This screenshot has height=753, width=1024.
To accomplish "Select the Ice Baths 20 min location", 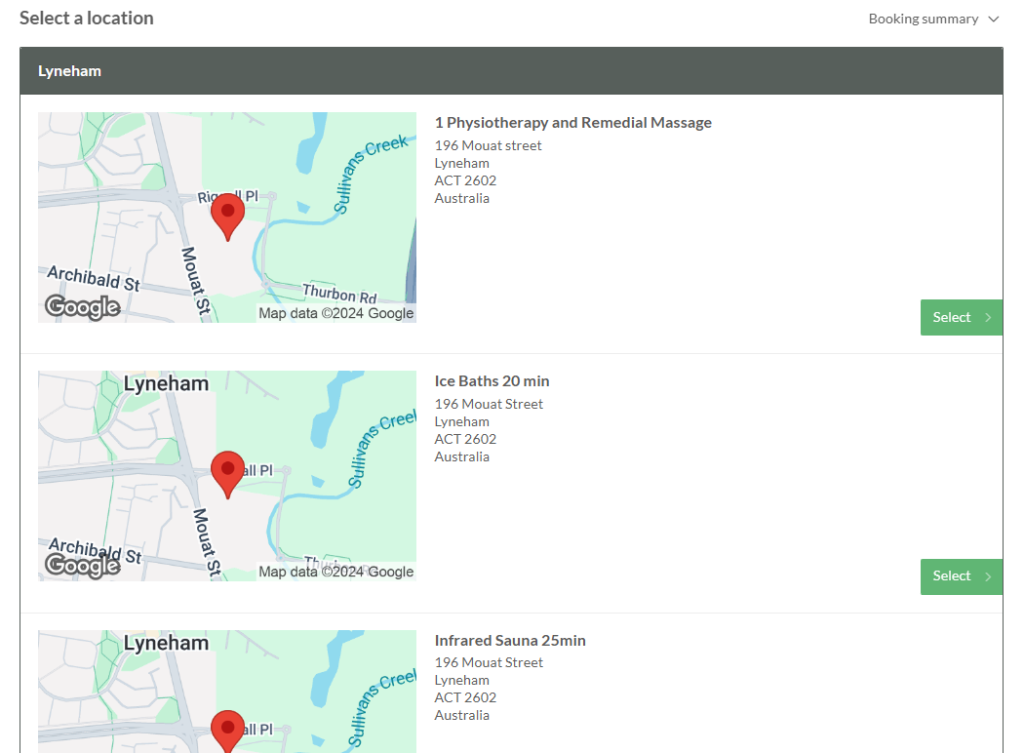I will 960,576.
